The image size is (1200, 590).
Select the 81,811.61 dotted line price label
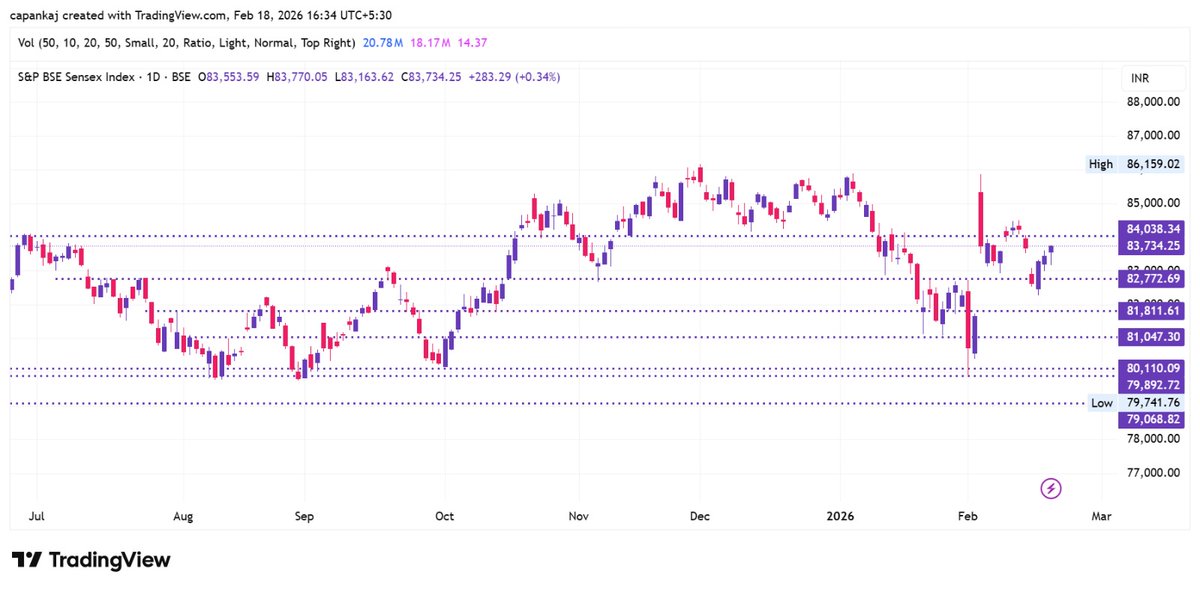(1150, 313)
